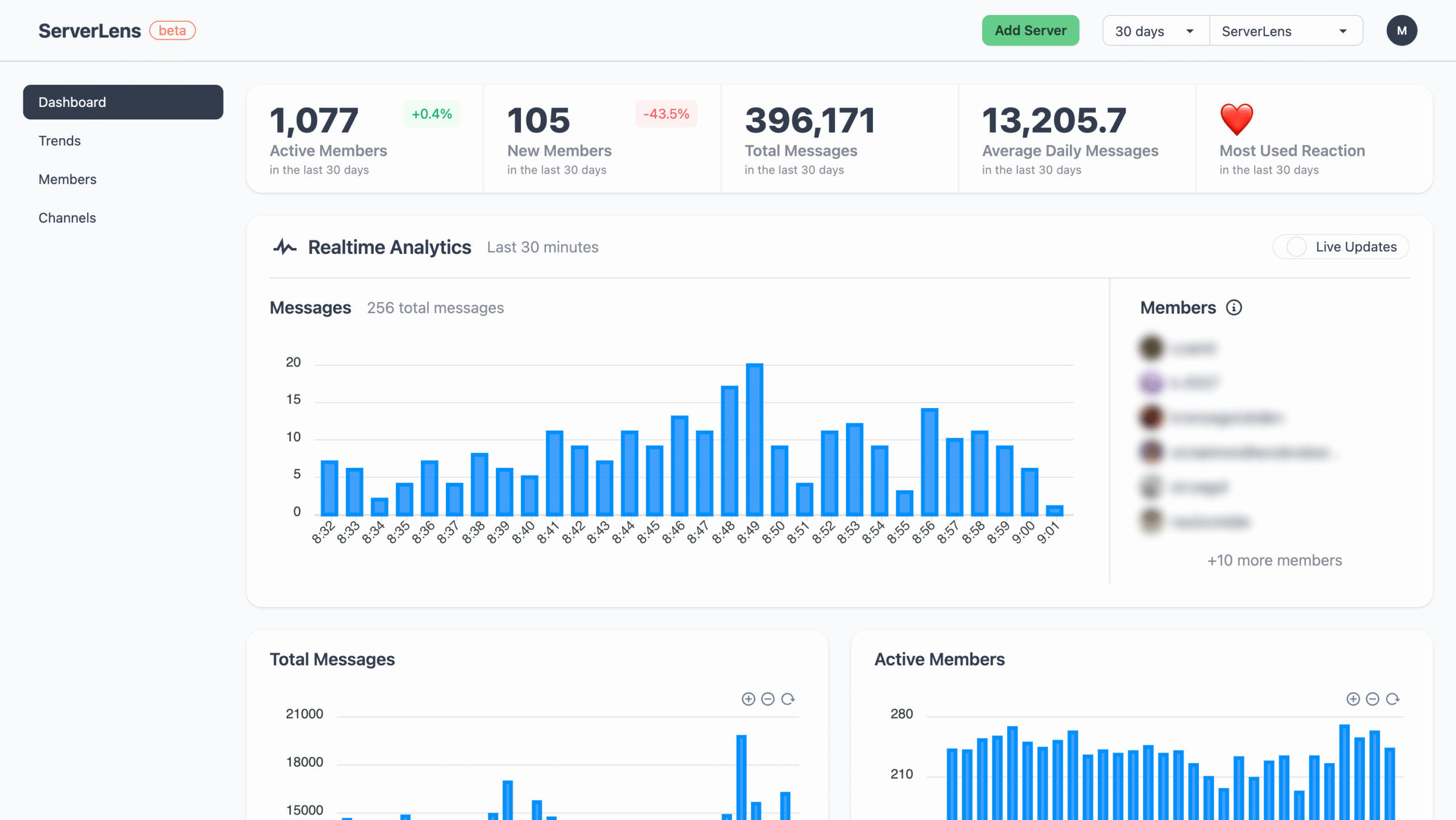Click the 8:48 bar in Messages chart
1456x820 pixels.
729,451
